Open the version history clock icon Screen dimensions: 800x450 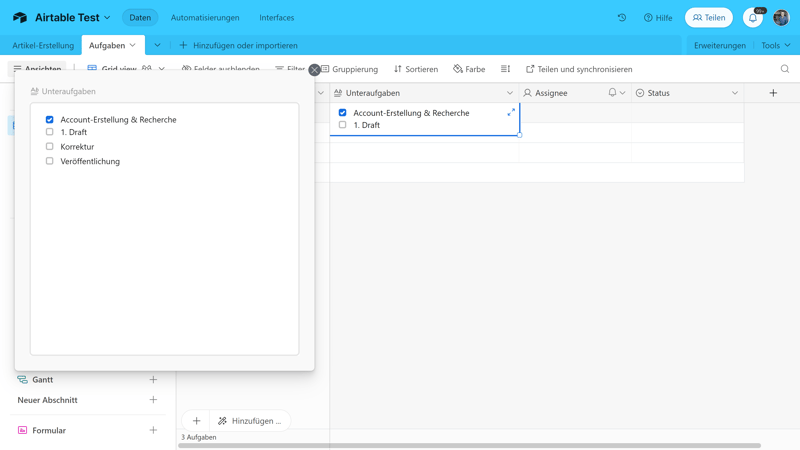click(622, 18)
